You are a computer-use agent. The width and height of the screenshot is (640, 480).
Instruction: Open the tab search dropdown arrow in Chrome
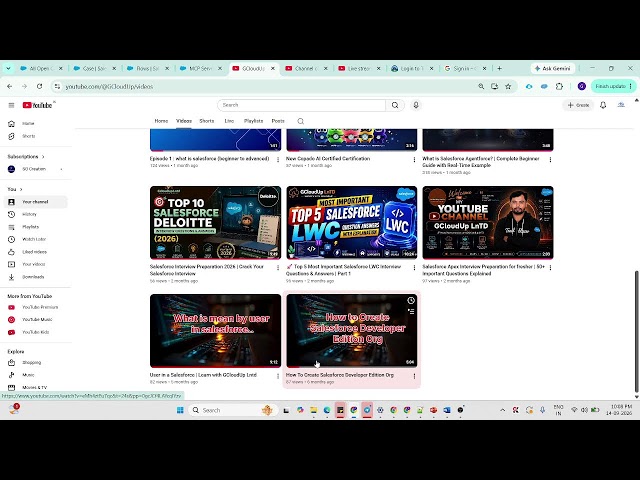pos(8,69)
